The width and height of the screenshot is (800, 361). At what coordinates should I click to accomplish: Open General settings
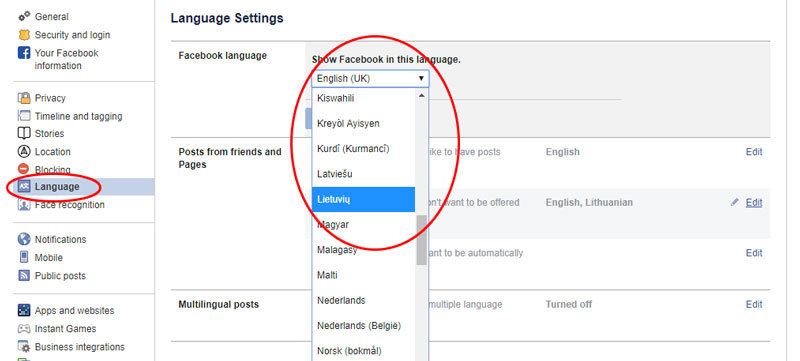tap(52, 16)
